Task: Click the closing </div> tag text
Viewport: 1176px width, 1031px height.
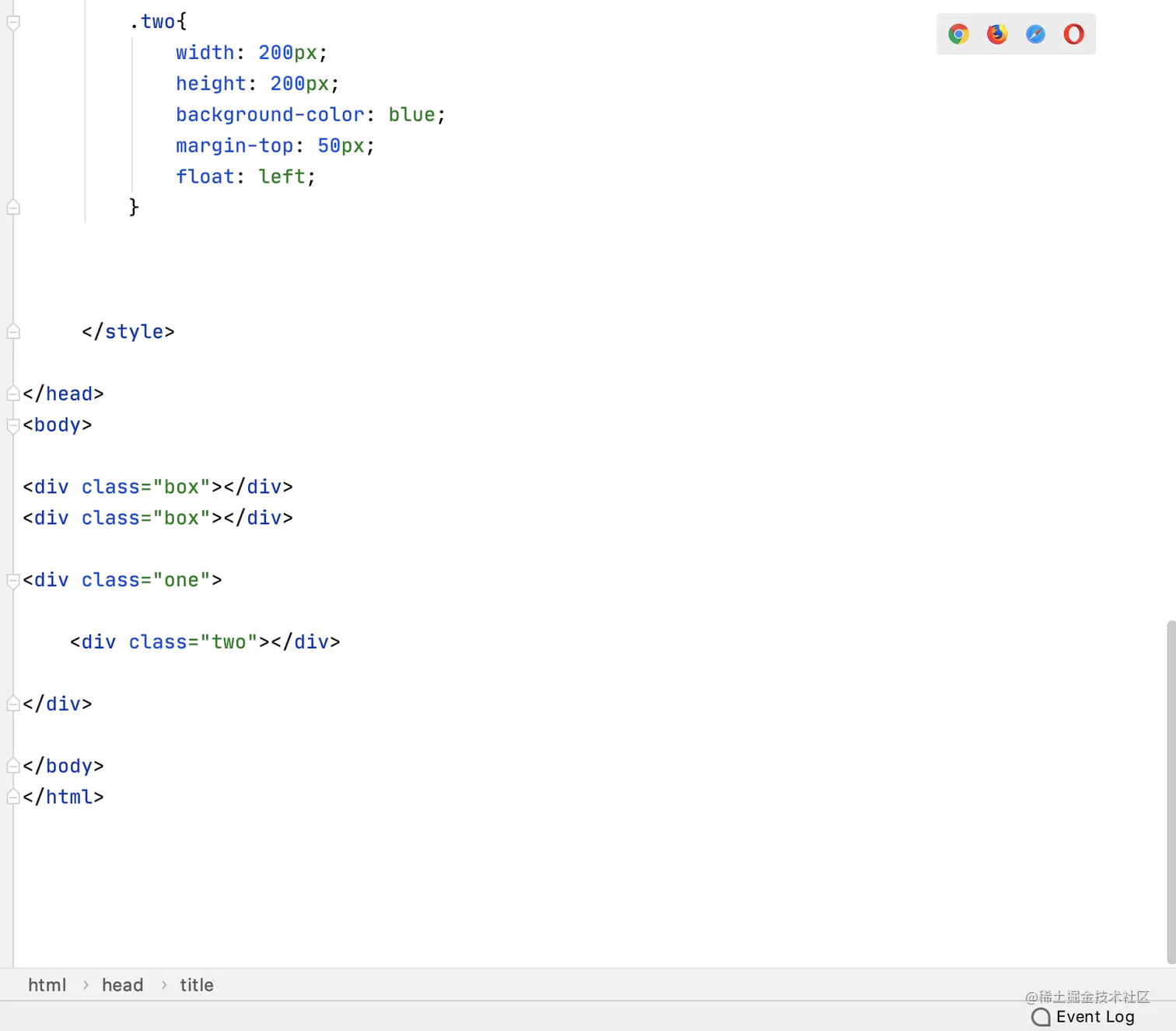Action: [58, 704]
